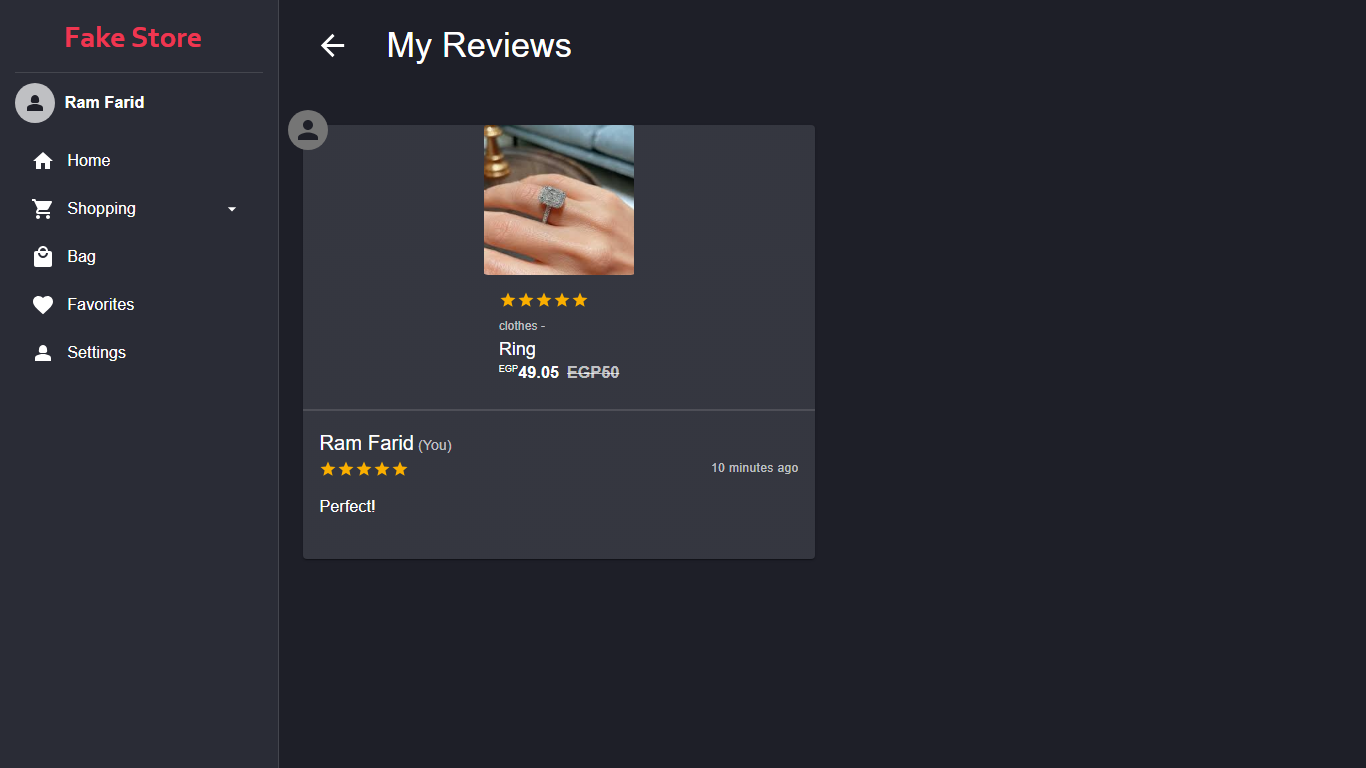
Task: Click the reviewer avatar on review card
Action: pyautogui.click(x=308, y=130)
